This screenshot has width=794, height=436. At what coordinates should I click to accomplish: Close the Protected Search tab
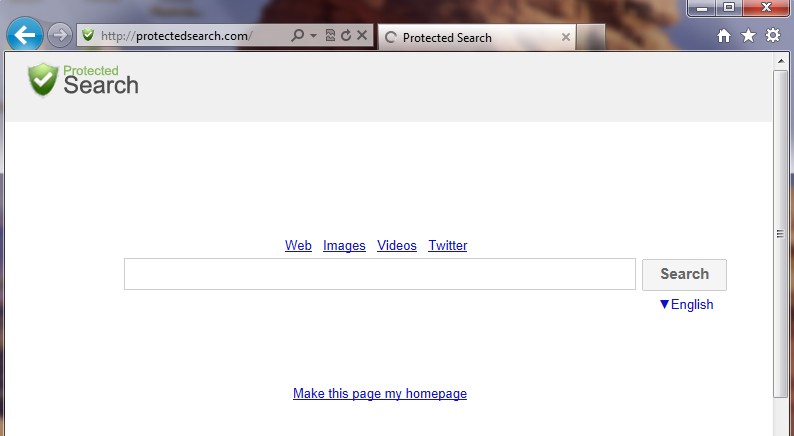coord(566,37)
